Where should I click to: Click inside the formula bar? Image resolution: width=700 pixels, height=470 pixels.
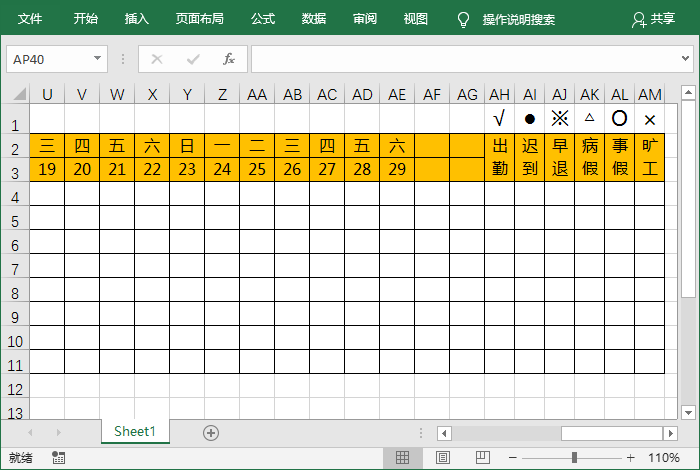click(x=464, y=59)
